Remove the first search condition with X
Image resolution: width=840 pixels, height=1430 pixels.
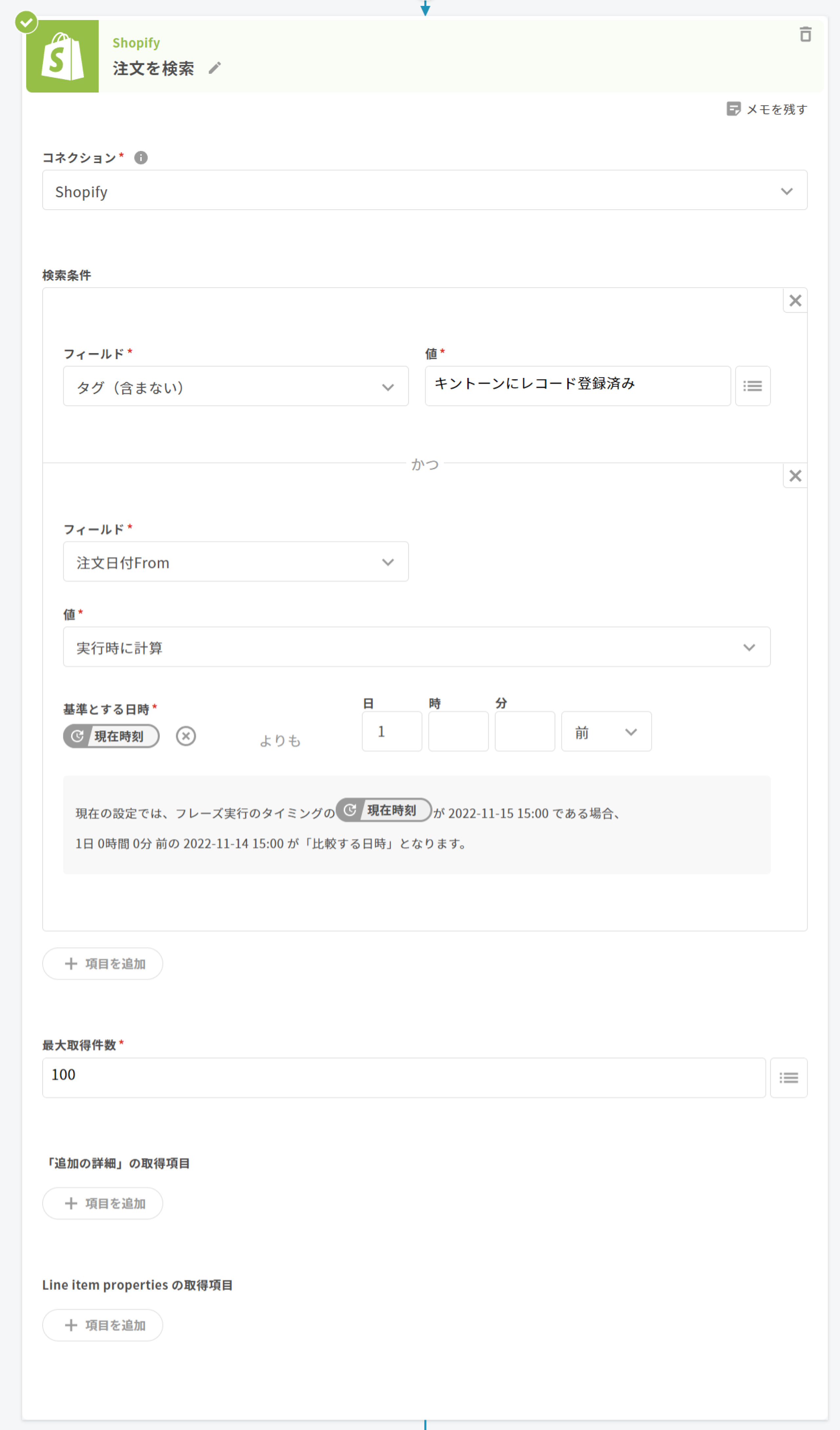(795, 300)
